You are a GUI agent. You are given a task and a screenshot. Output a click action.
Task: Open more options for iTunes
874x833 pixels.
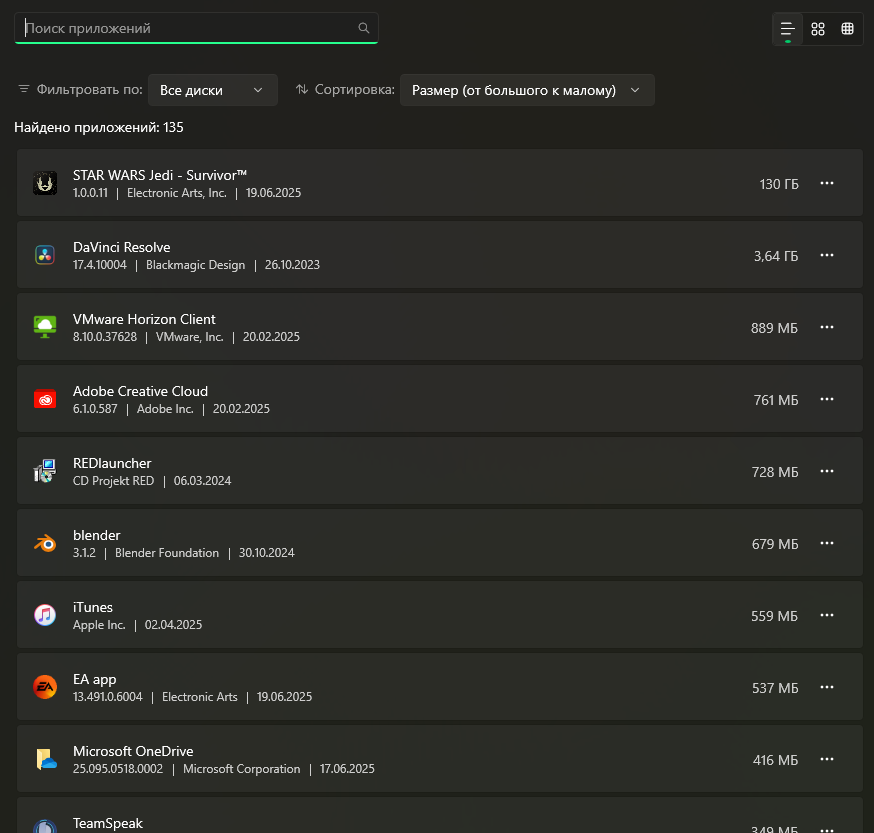coord(827,615)
